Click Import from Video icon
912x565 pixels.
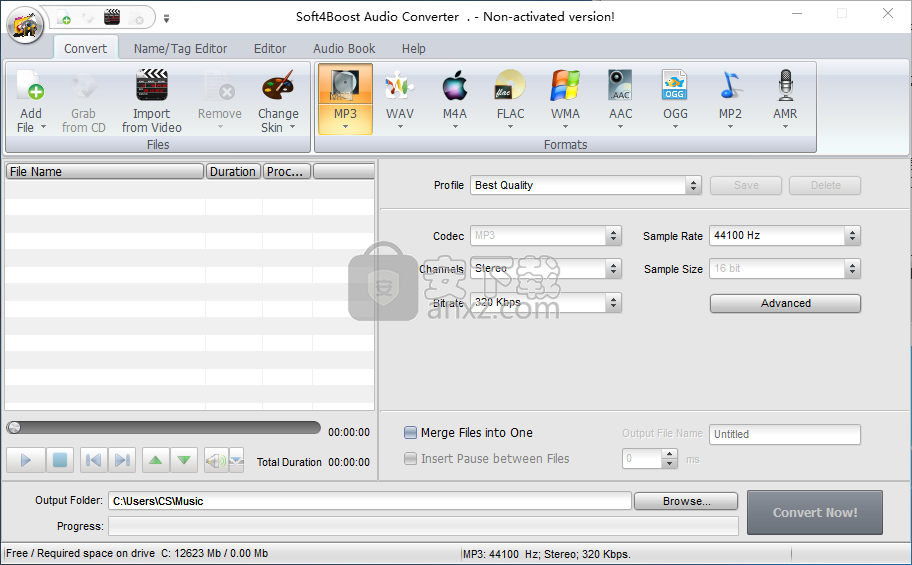pyautogui.click(x=151, y=86)
